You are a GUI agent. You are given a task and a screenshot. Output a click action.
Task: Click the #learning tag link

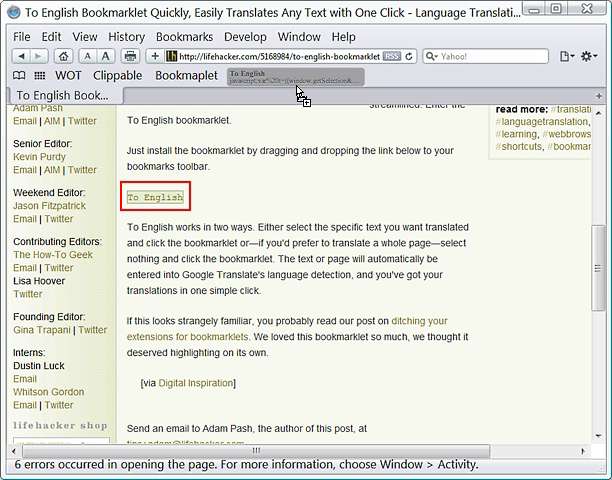coord(516,134)
